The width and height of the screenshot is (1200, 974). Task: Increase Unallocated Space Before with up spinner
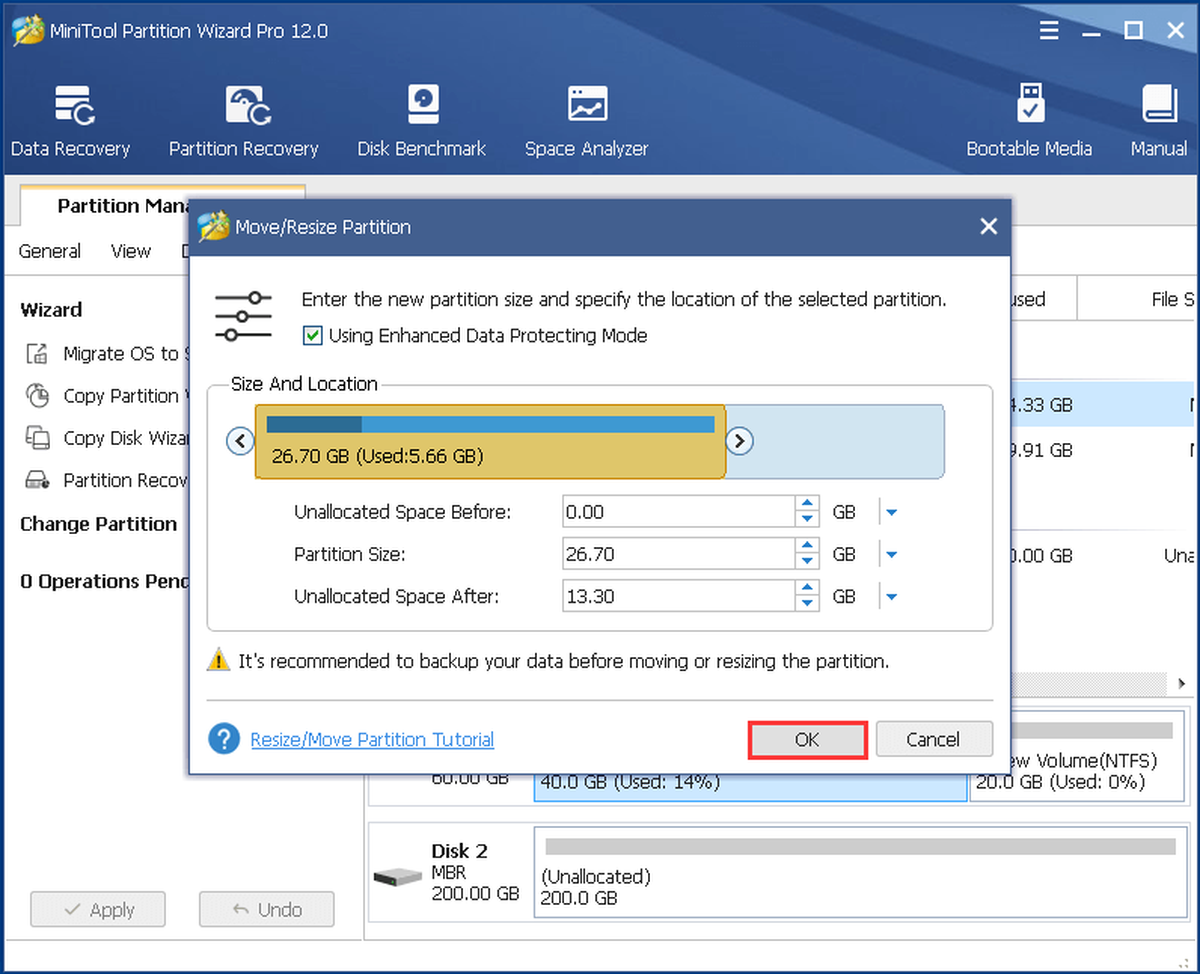(x=807, y=504)
